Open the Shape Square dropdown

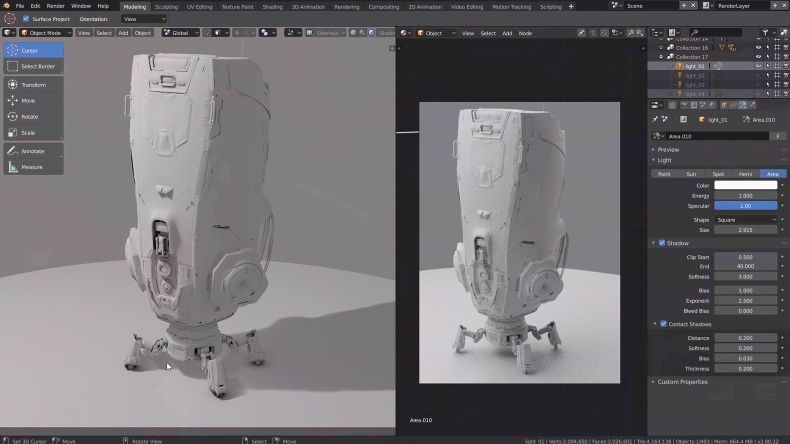(x=746, y=220)
